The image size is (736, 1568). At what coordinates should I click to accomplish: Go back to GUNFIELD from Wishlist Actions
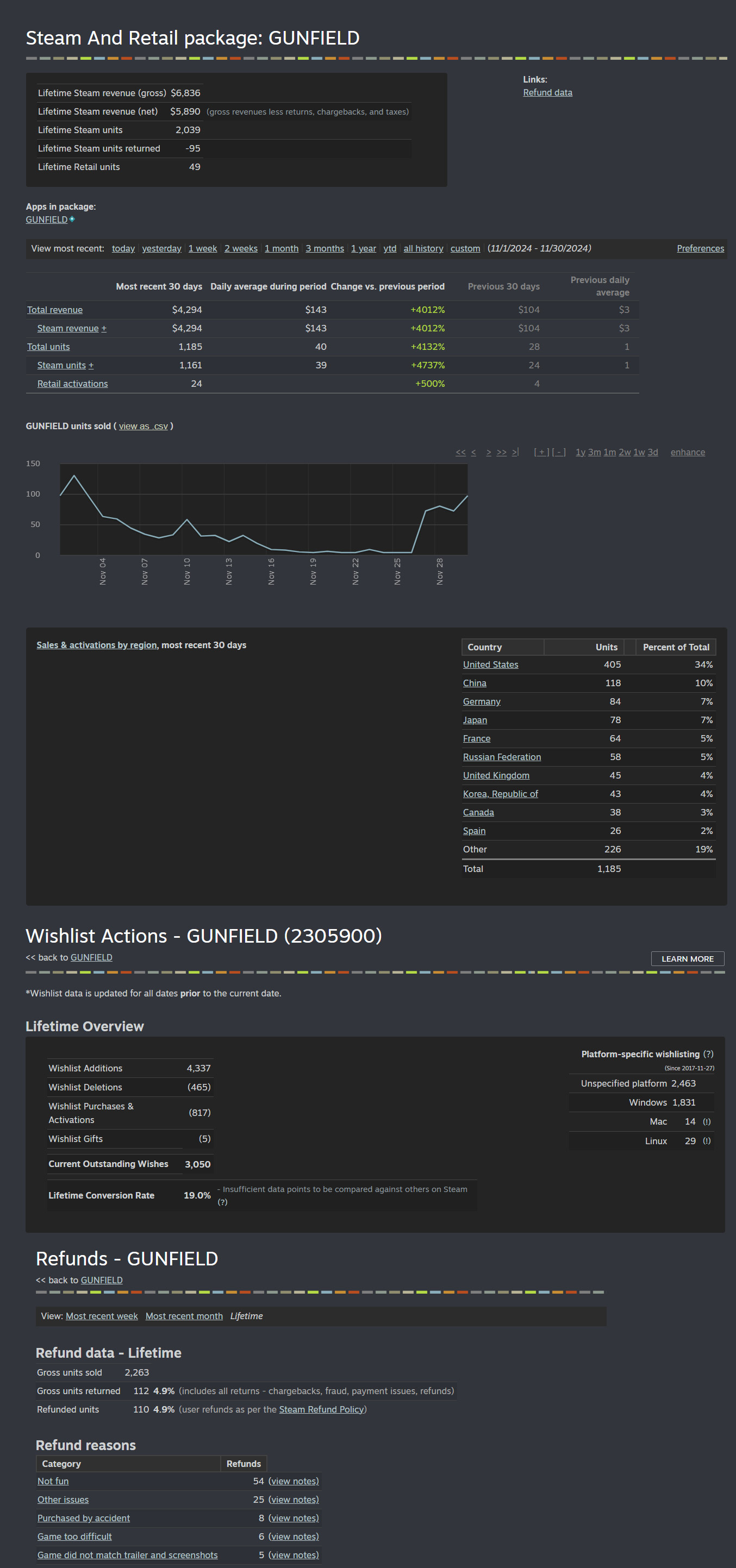[x=91, y=957]
